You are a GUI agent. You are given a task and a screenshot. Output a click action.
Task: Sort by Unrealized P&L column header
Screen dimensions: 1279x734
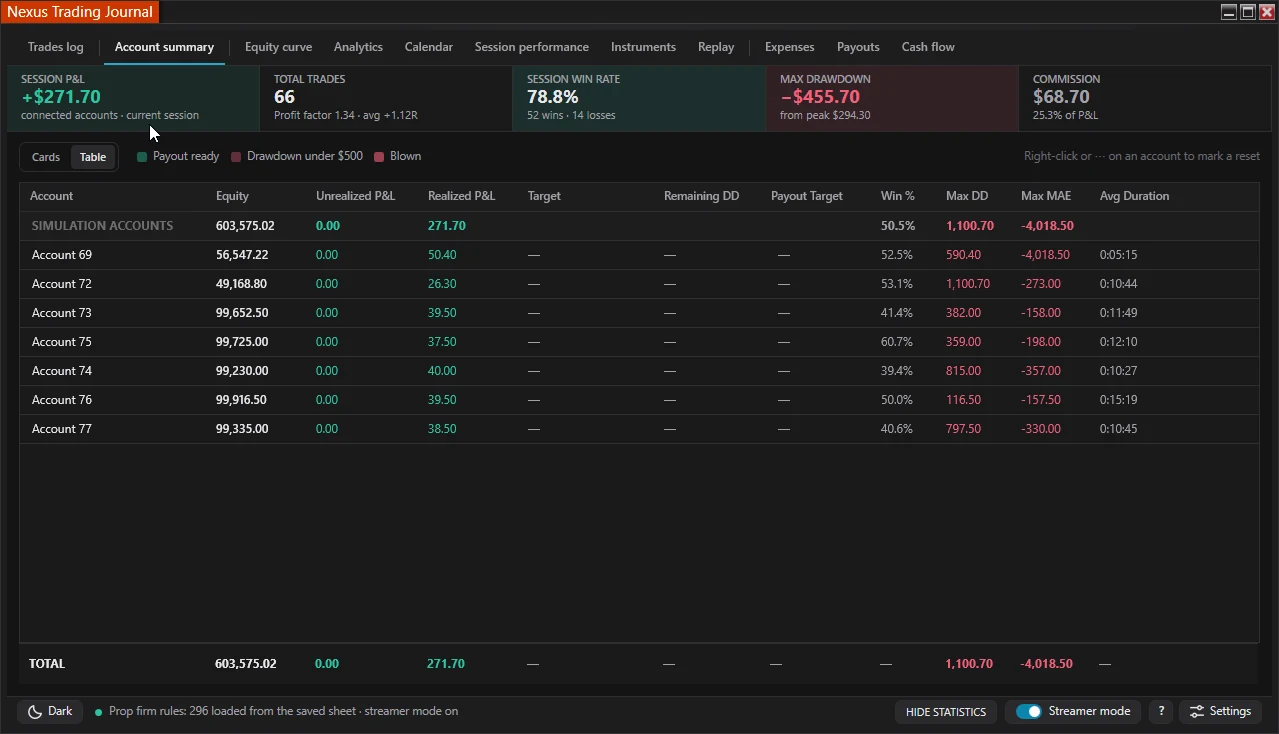click(357, 196)
